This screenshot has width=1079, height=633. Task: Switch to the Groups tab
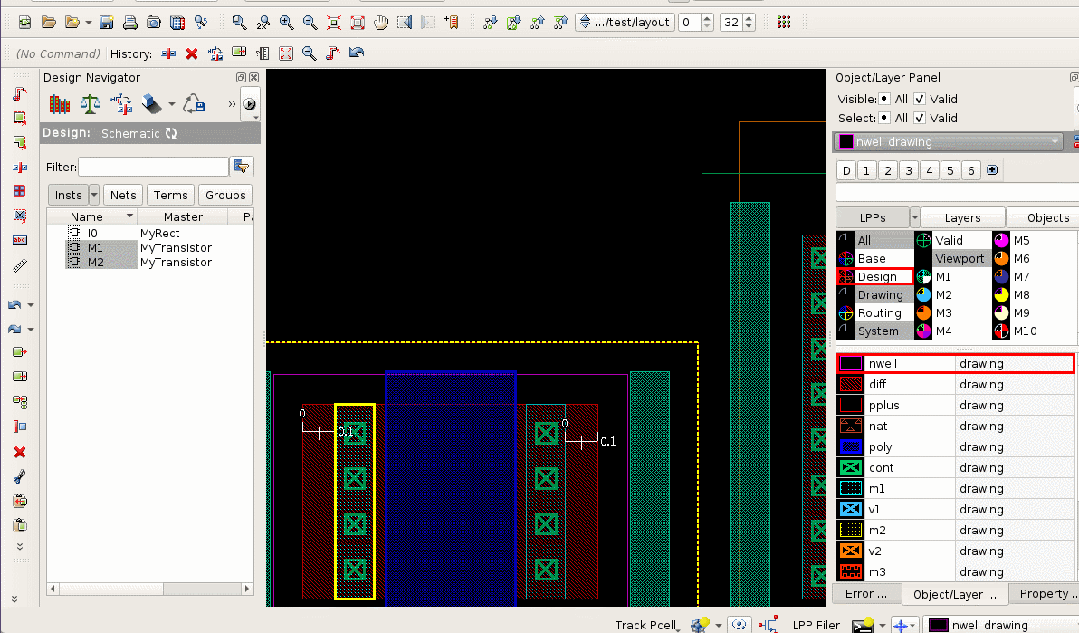click(225, 195)
